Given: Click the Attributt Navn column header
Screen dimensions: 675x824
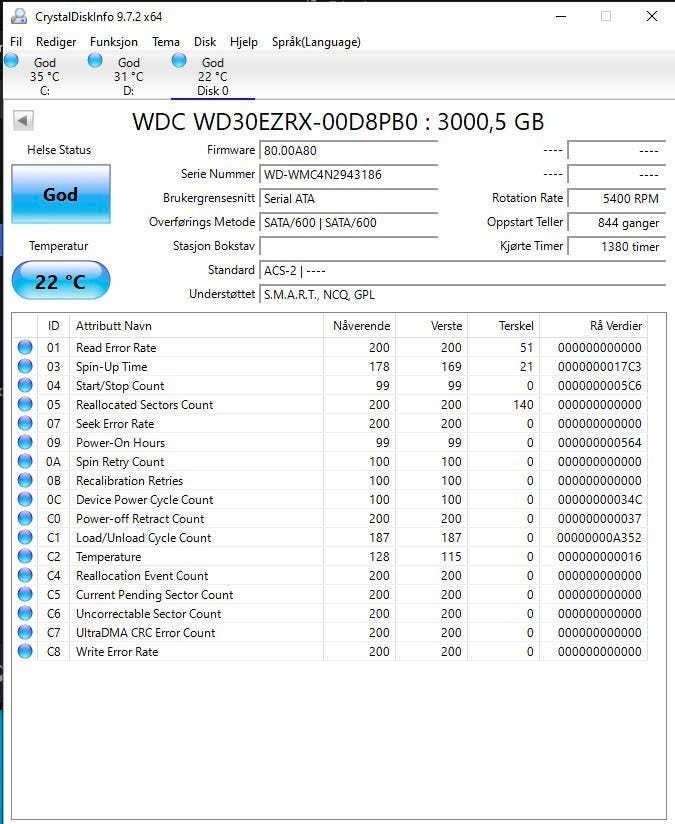Looking at the screenshot, I should (196, 326).
